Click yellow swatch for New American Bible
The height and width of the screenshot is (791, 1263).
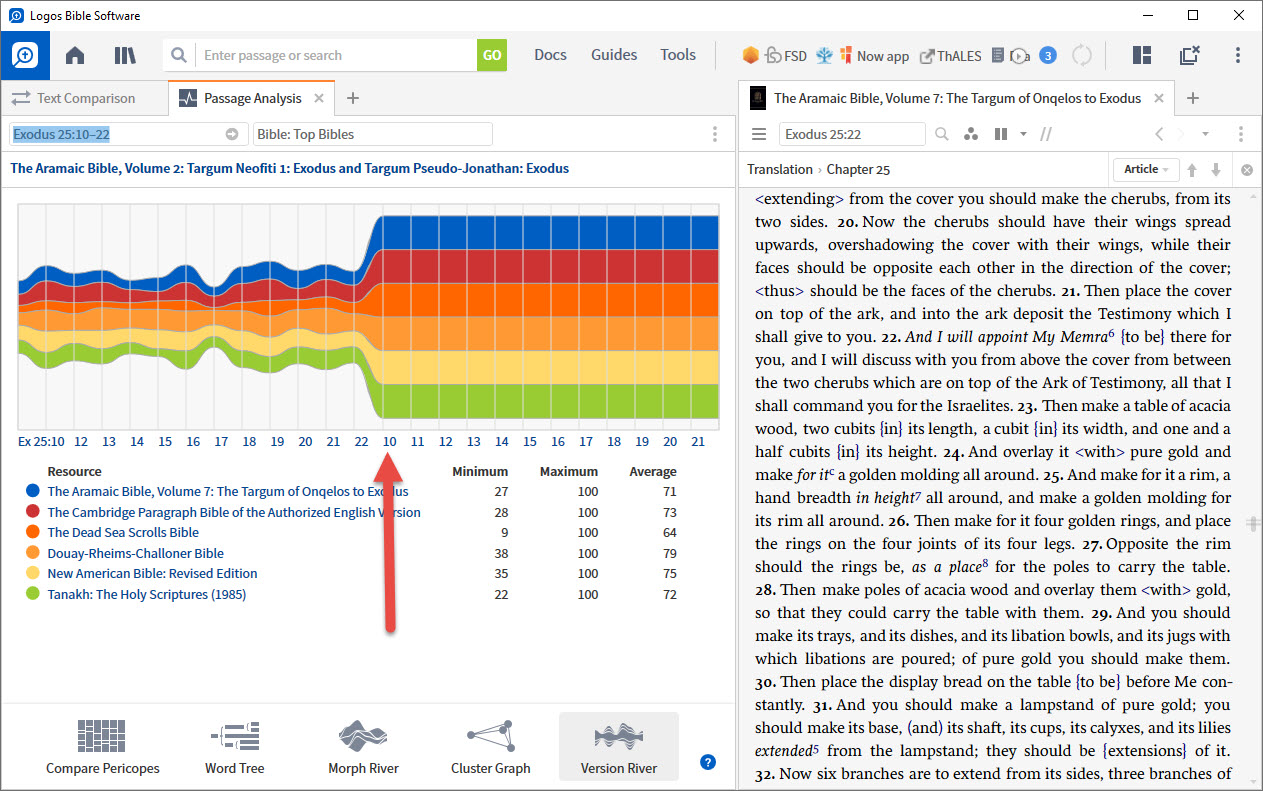(33, 573)
